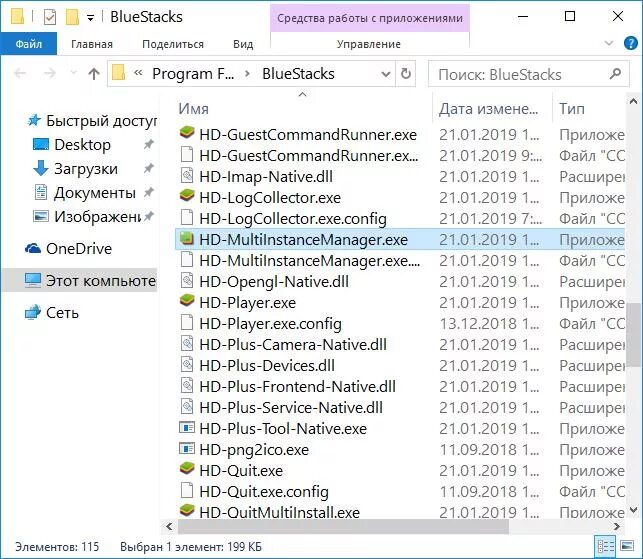The width and height of the screenshot is (643, 559).
Task: Select file name HD-Quit.exe.config
Action: [264, 491]
